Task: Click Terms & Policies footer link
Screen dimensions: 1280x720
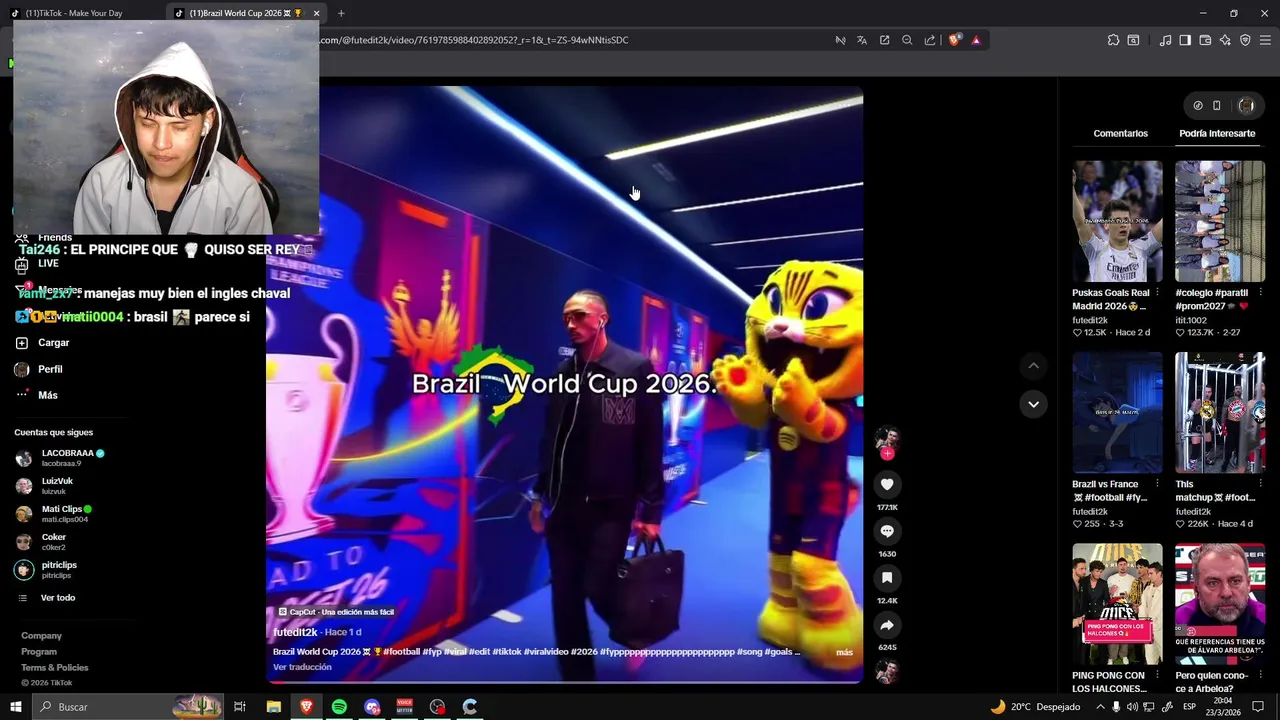Action: (x=55, y=668)
